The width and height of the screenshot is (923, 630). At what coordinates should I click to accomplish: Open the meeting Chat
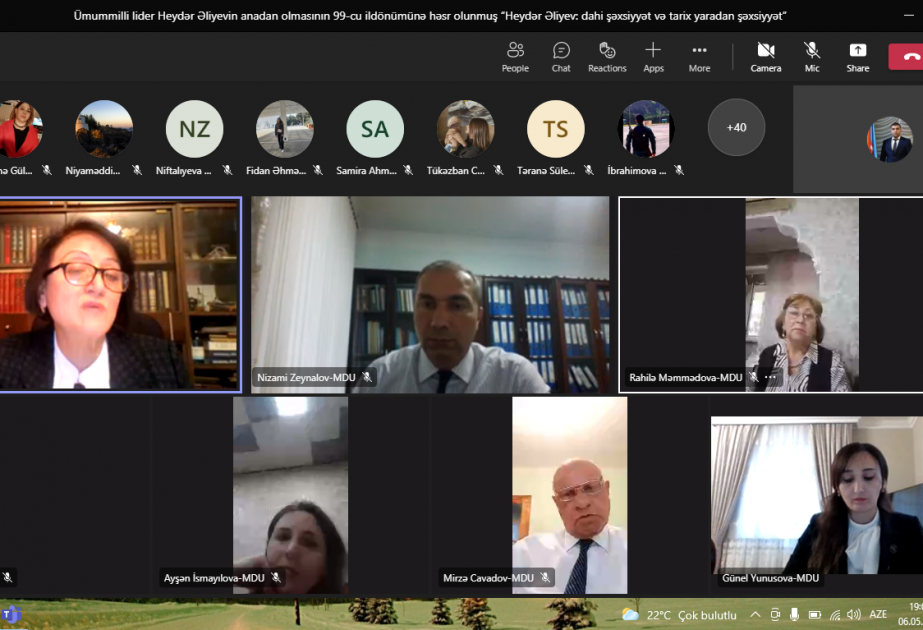(x=561, y=57)
